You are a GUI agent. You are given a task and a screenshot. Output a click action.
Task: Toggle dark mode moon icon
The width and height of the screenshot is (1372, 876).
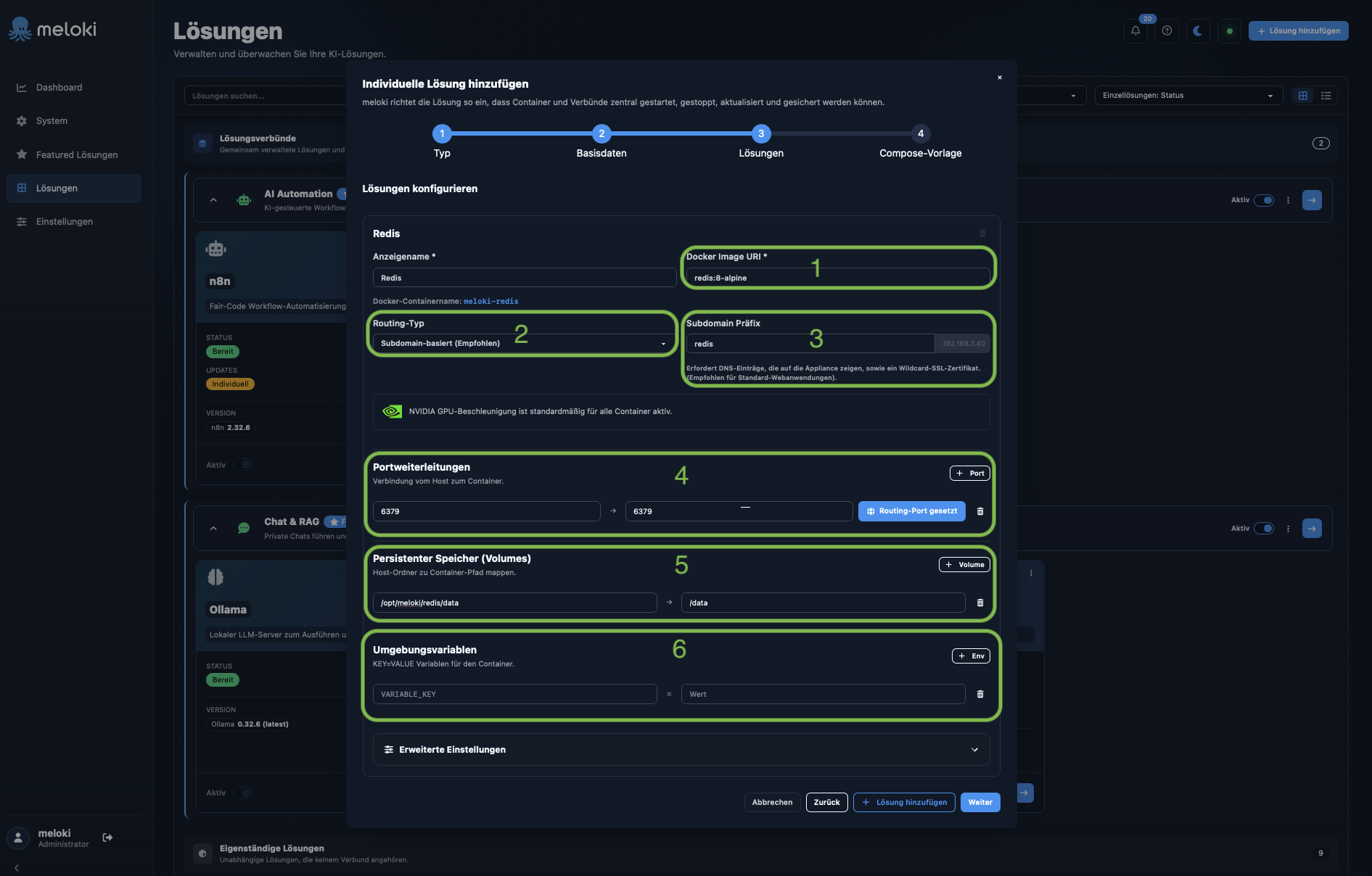coord(1198,31)
